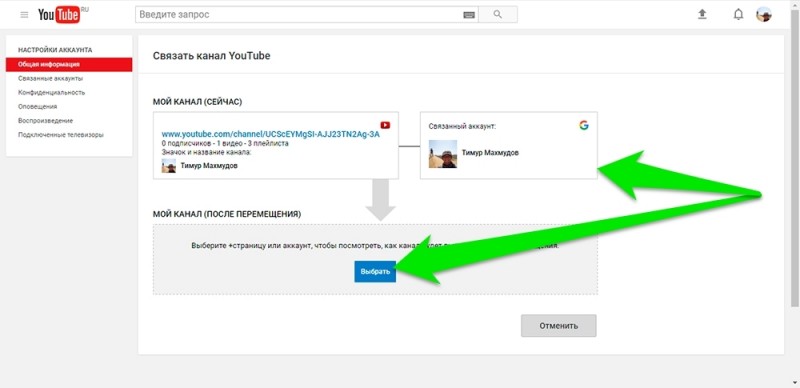Image resolution: width=800 pixels, height=388 pixels.
Task: Open the account avatar menu
Action: 764,14
